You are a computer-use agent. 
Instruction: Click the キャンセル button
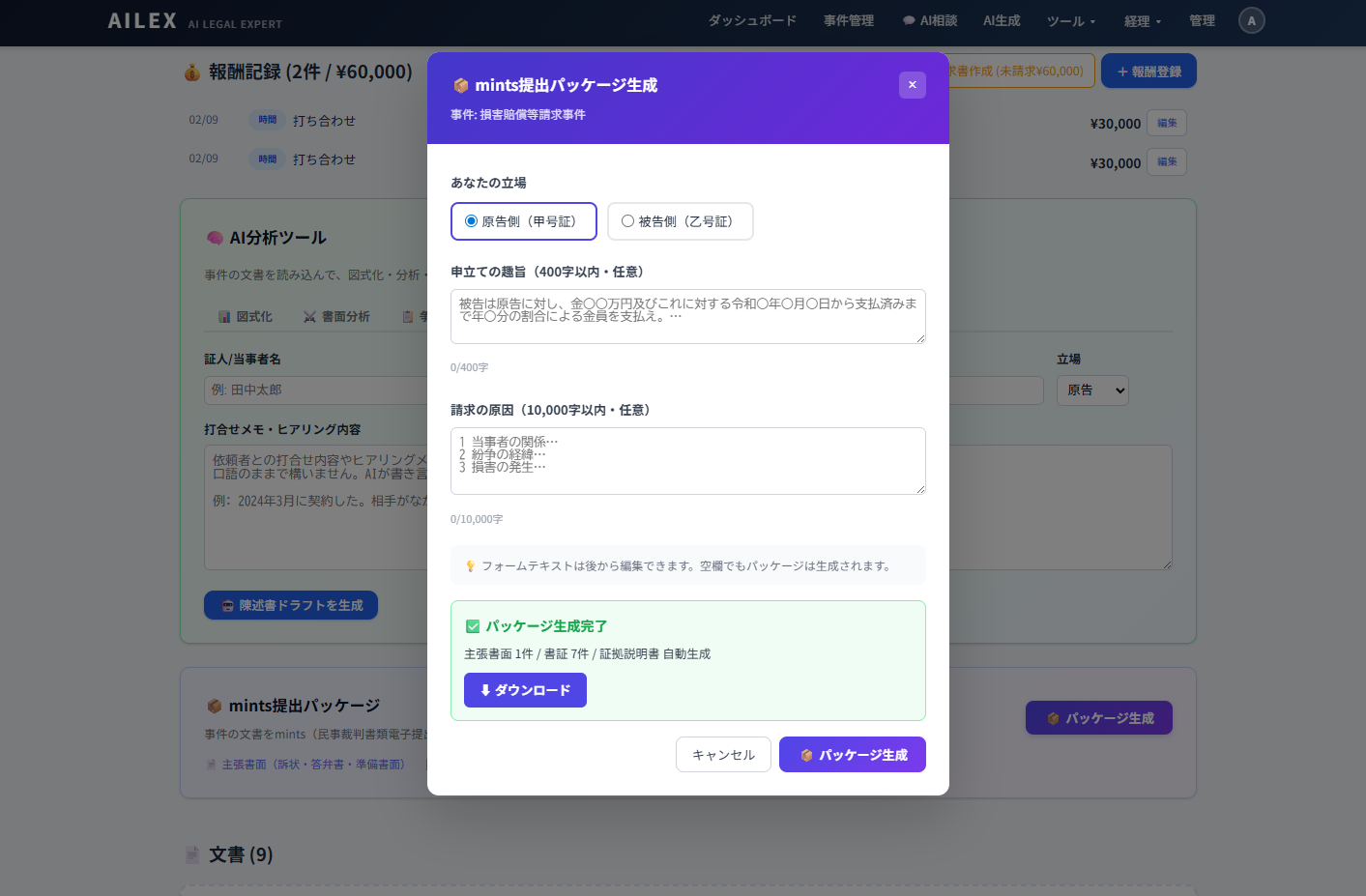723,755
